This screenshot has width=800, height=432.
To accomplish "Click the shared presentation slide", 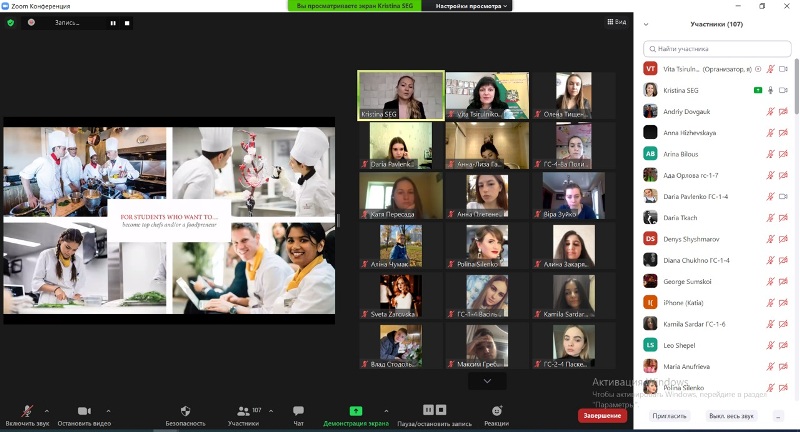I will 169,220.
